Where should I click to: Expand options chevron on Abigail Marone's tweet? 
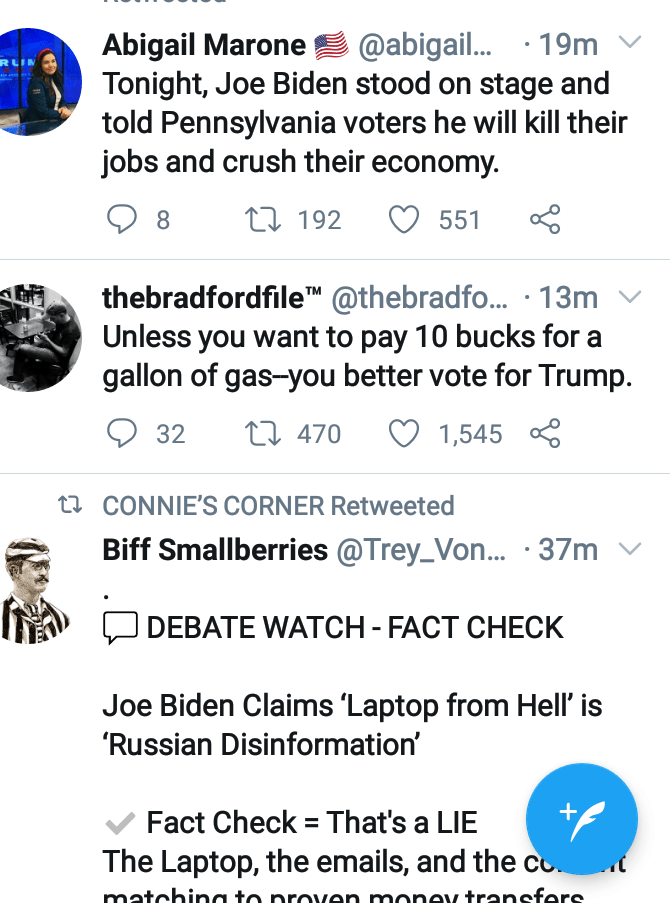pyautogui.click(x=630, y=44)
